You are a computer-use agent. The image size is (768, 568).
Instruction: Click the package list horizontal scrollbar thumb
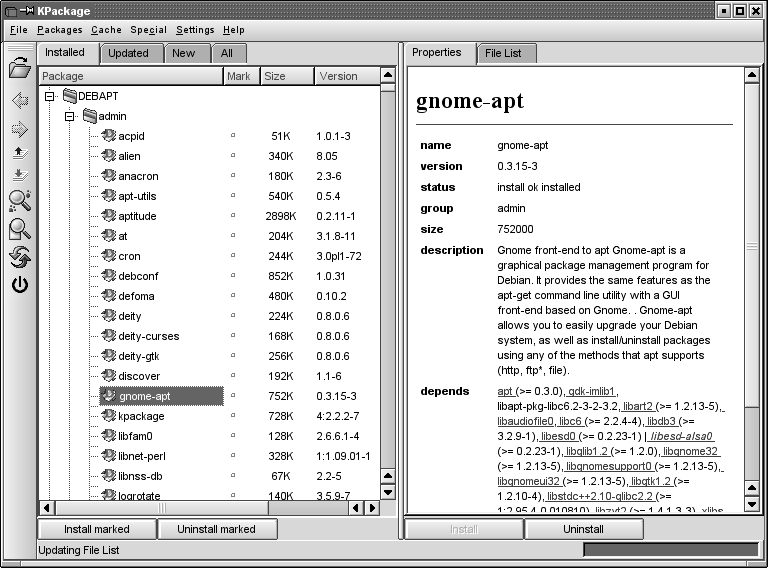(162, 508)
